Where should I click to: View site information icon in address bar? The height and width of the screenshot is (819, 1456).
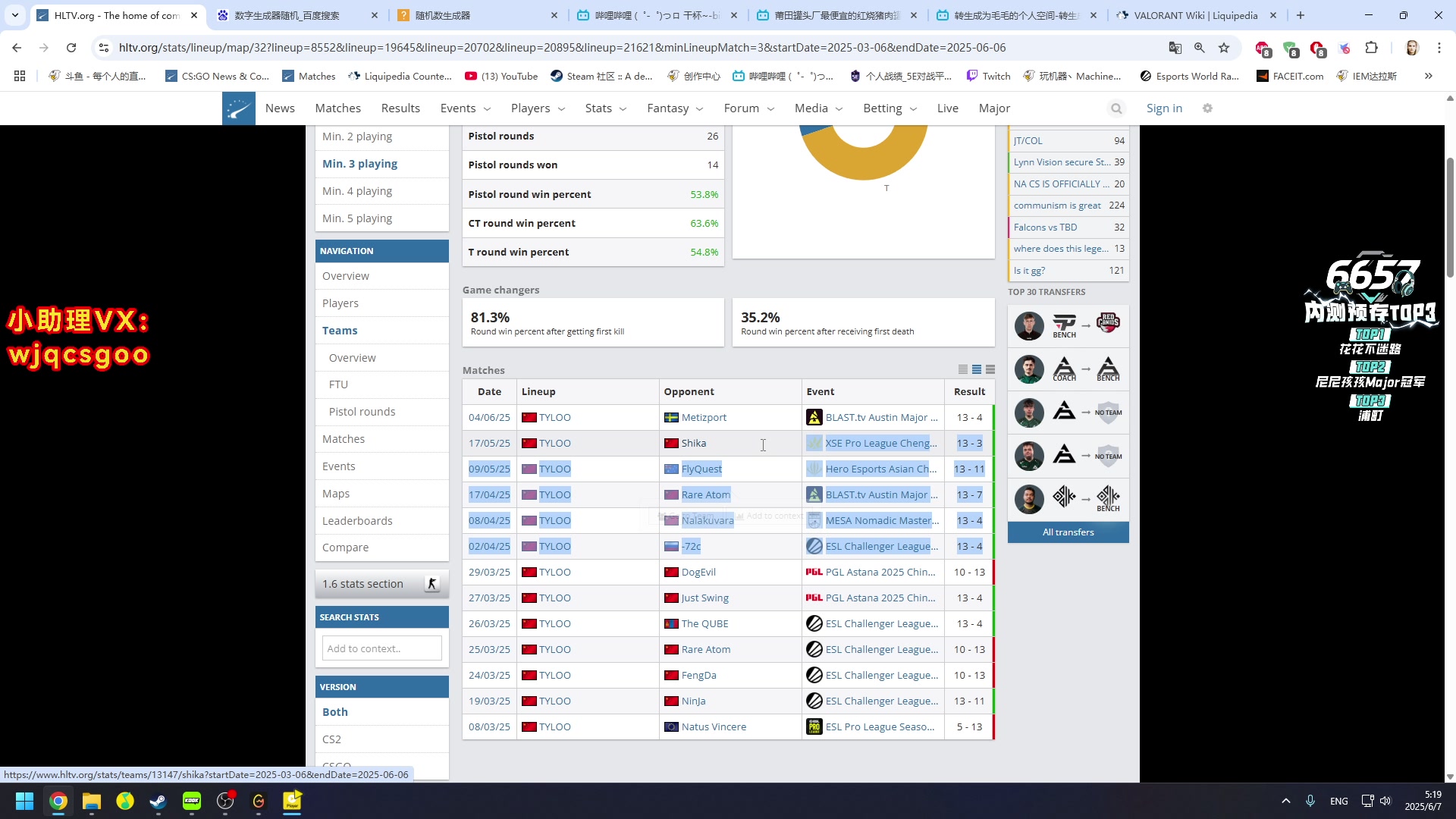[104, 48]
